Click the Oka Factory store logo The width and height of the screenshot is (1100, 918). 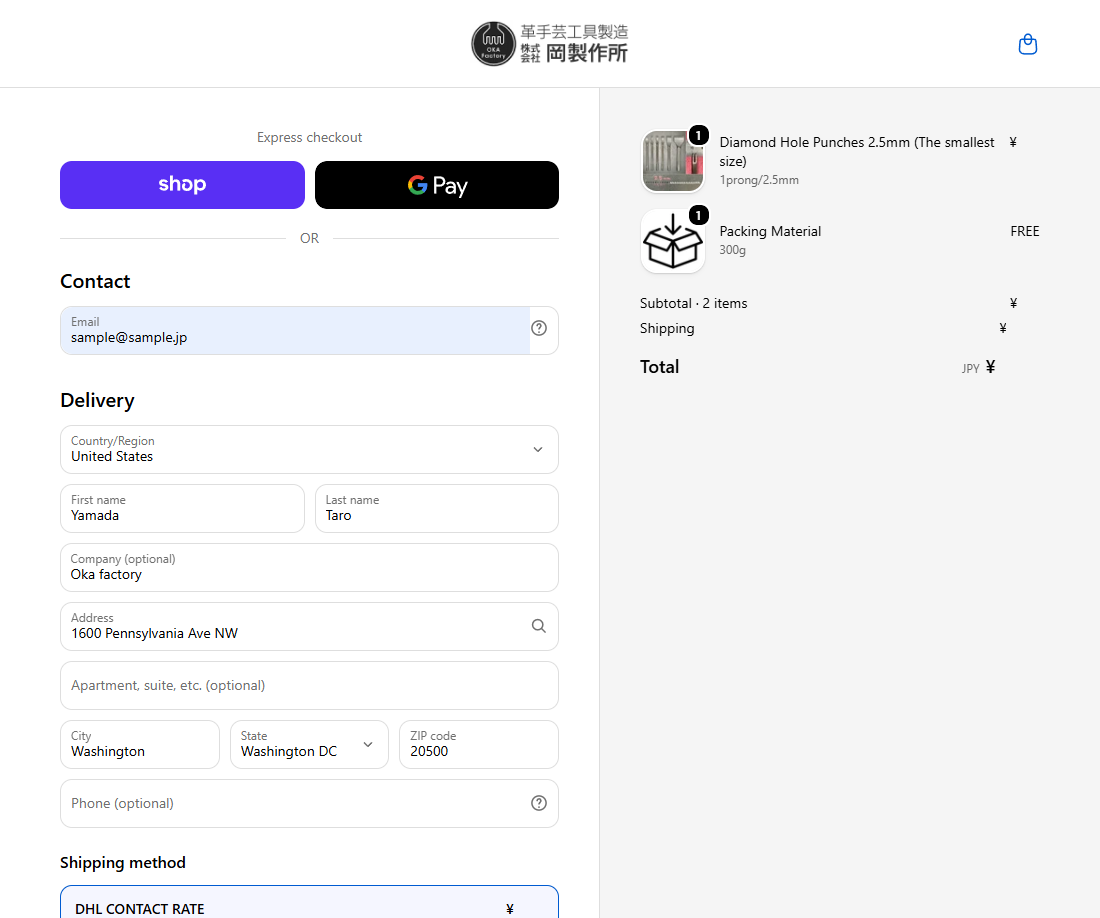(x=550, y=43)
